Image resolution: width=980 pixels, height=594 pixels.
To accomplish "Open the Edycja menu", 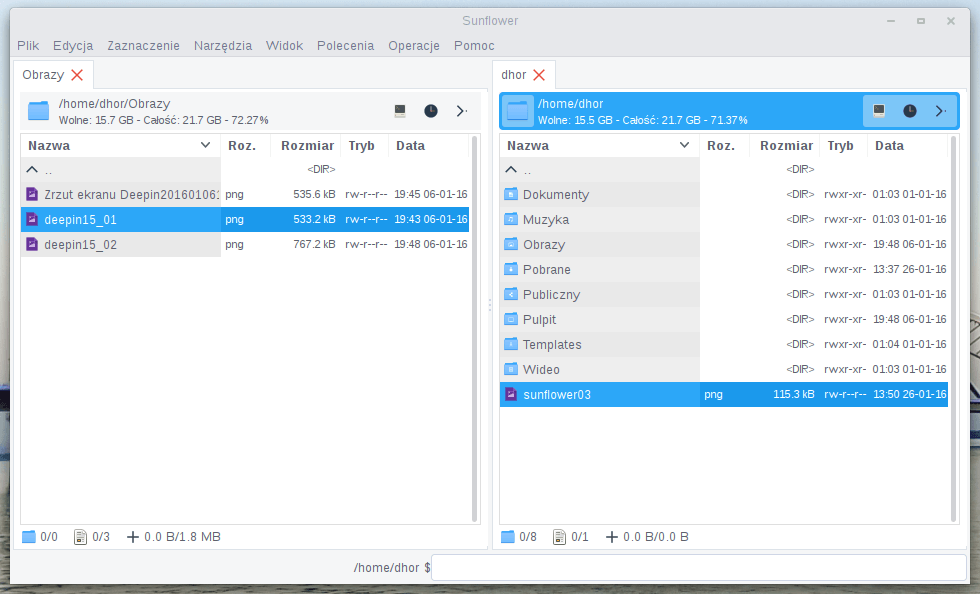I will pyautogui.click(x=73, y=46).
